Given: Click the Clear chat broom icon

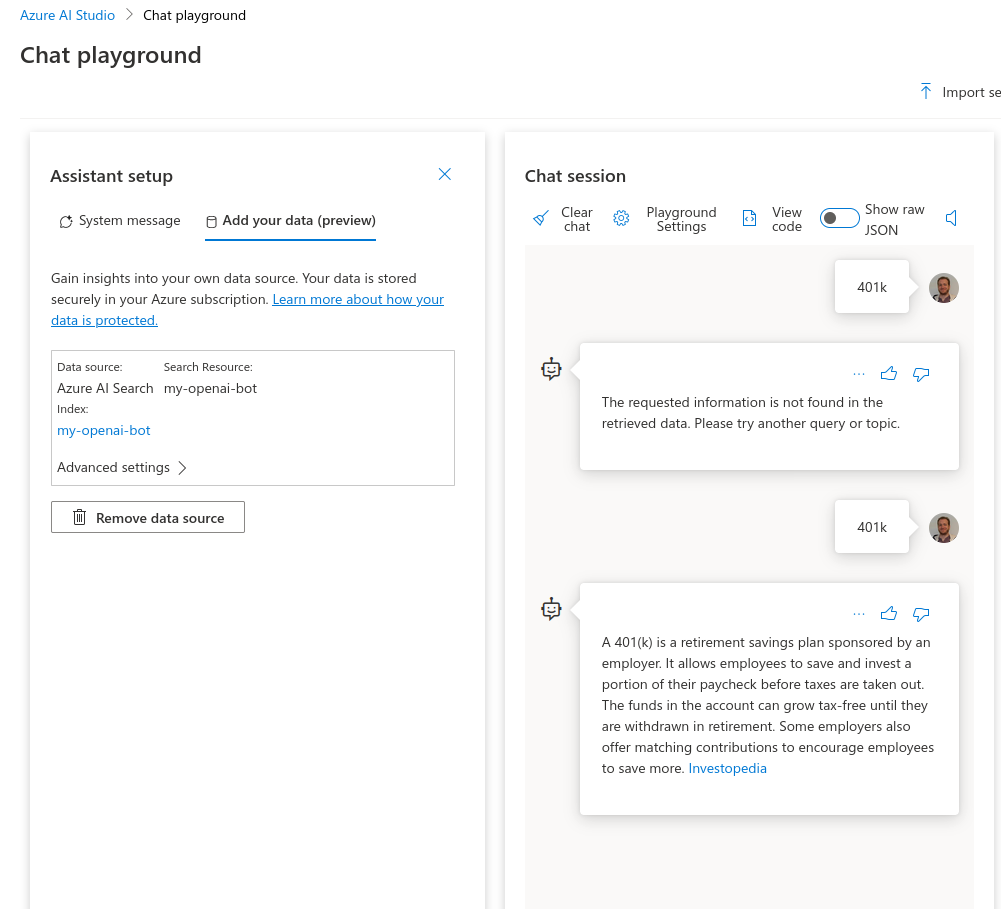Looking at the screenshot, I should tap(541, 218).
